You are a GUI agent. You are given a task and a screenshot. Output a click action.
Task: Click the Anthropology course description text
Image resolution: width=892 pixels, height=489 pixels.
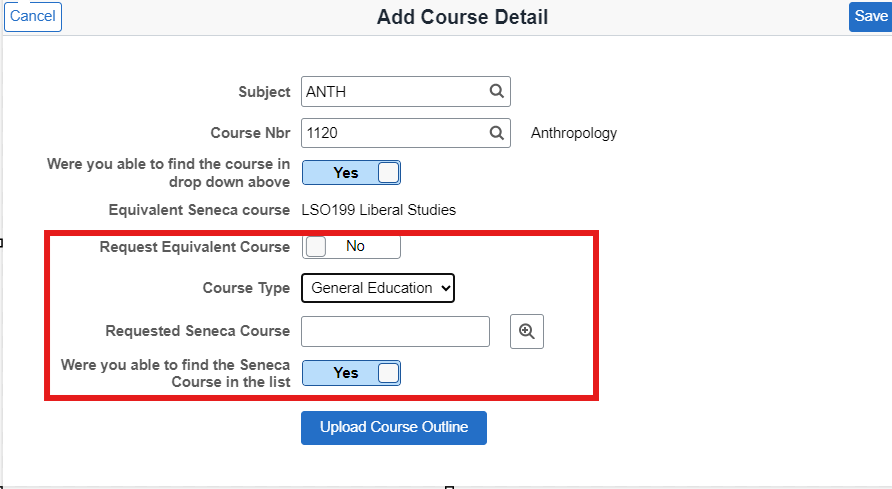574,133
